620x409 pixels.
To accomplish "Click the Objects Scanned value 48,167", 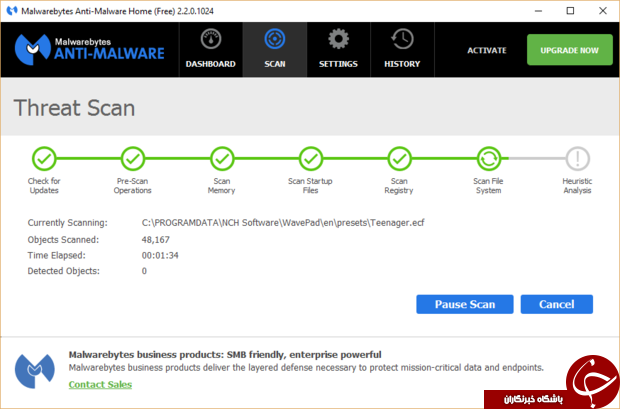I will [155, 240].
